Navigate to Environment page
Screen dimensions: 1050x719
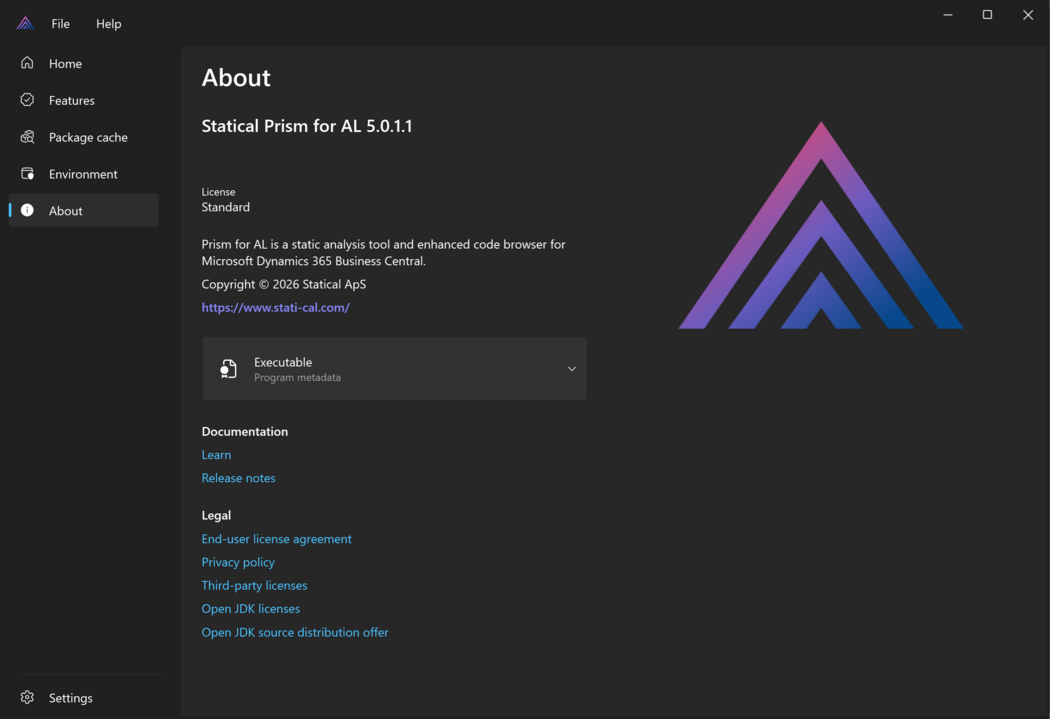coord(84,173)
